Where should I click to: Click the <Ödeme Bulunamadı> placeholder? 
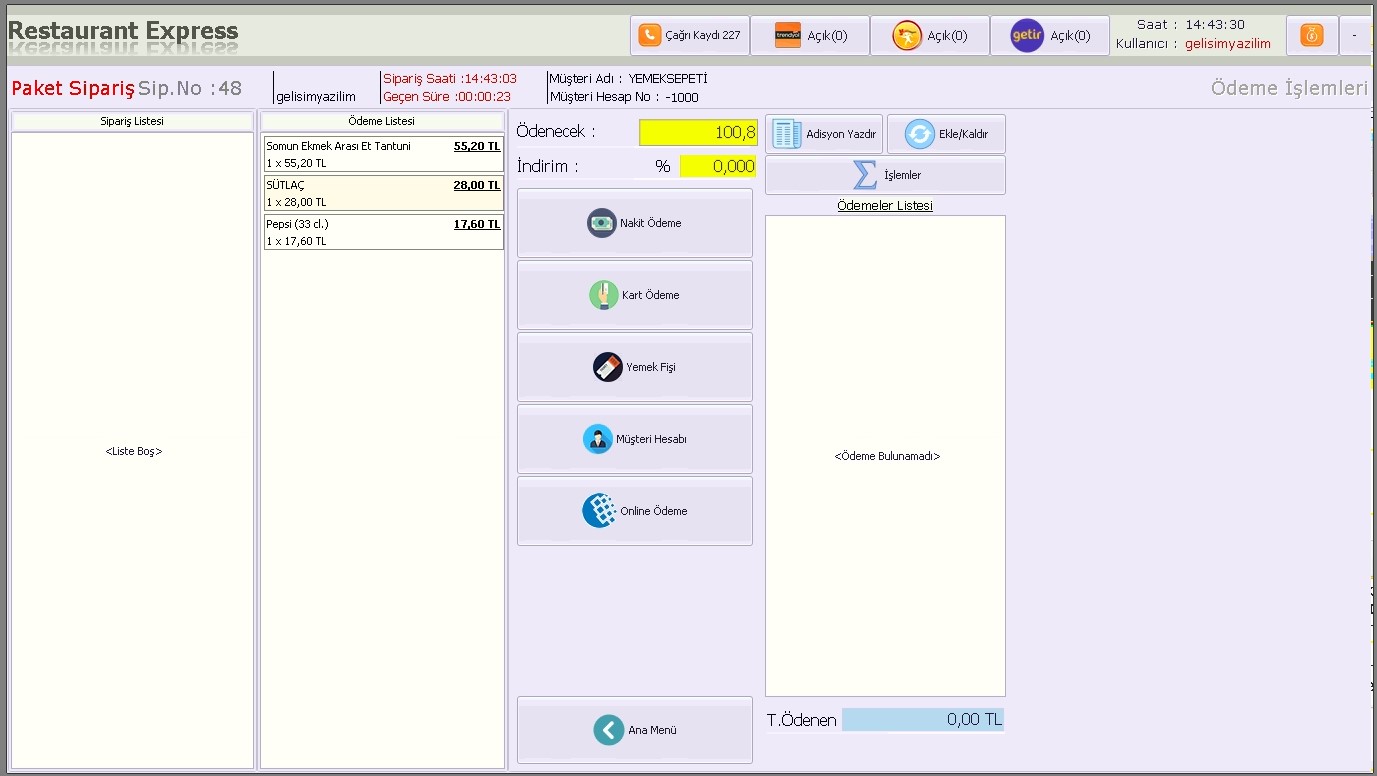point(887,456)
